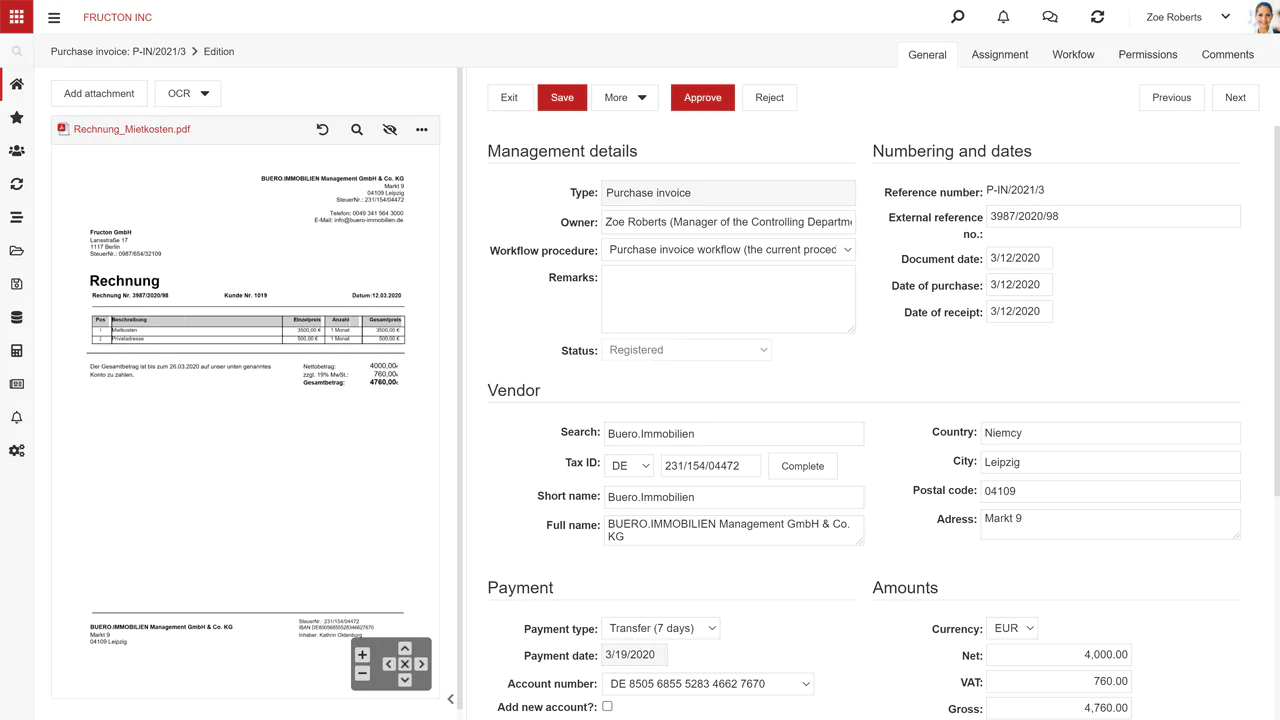The image size is (1280, 720).
Task: Open the Tax ID country code dropdown
Action: [x=630, y=465]
